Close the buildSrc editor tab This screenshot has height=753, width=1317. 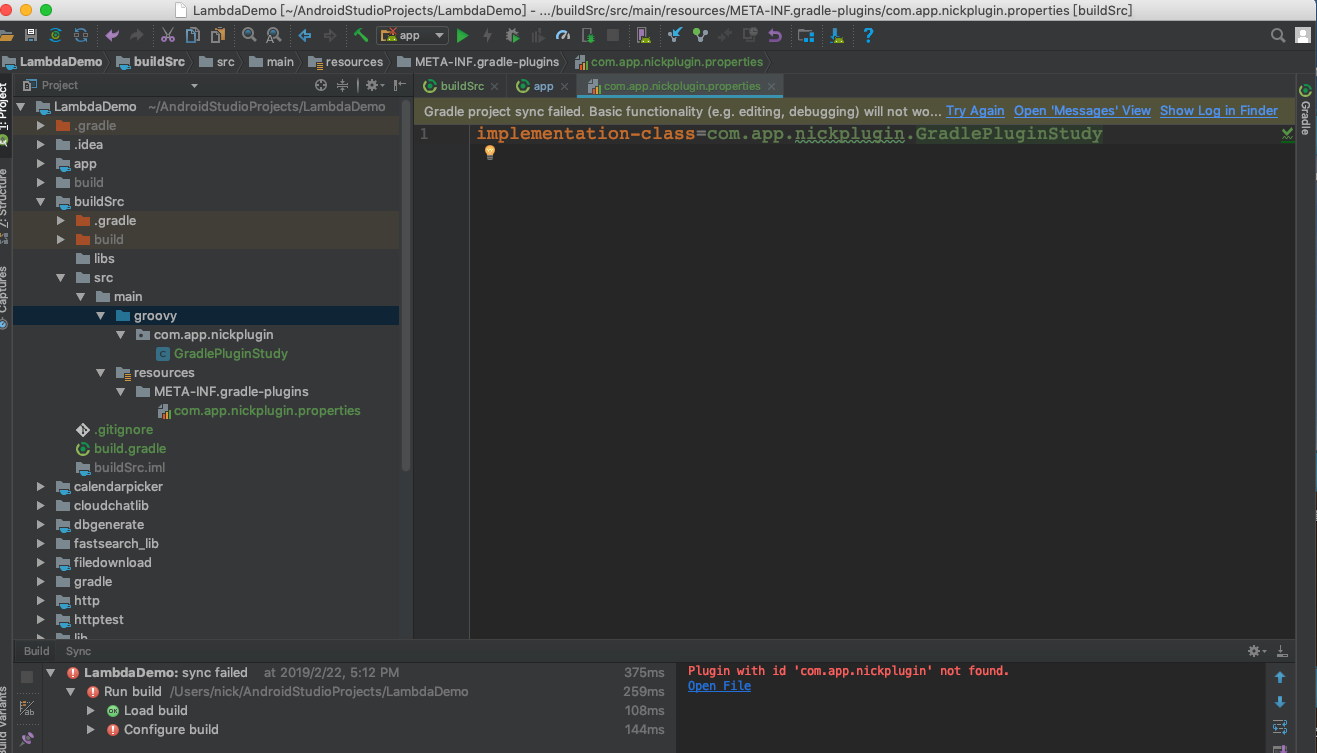[495, 87]
